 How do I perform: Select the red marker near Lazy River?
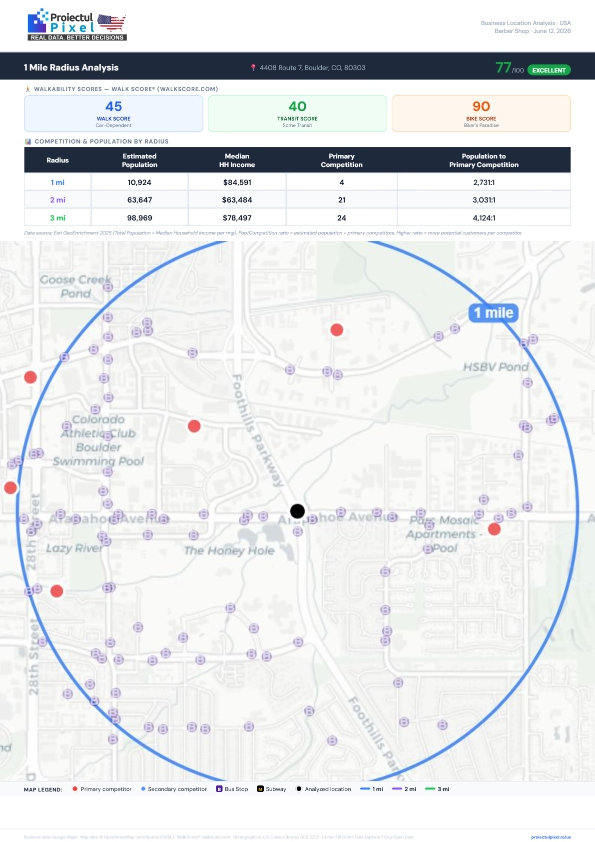coord(56,591)
